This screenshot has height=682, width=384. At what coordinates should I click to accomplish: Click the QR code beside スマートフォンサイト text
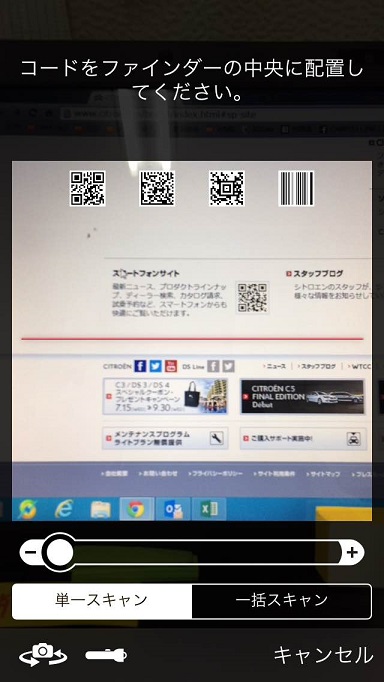pos(252,298)
